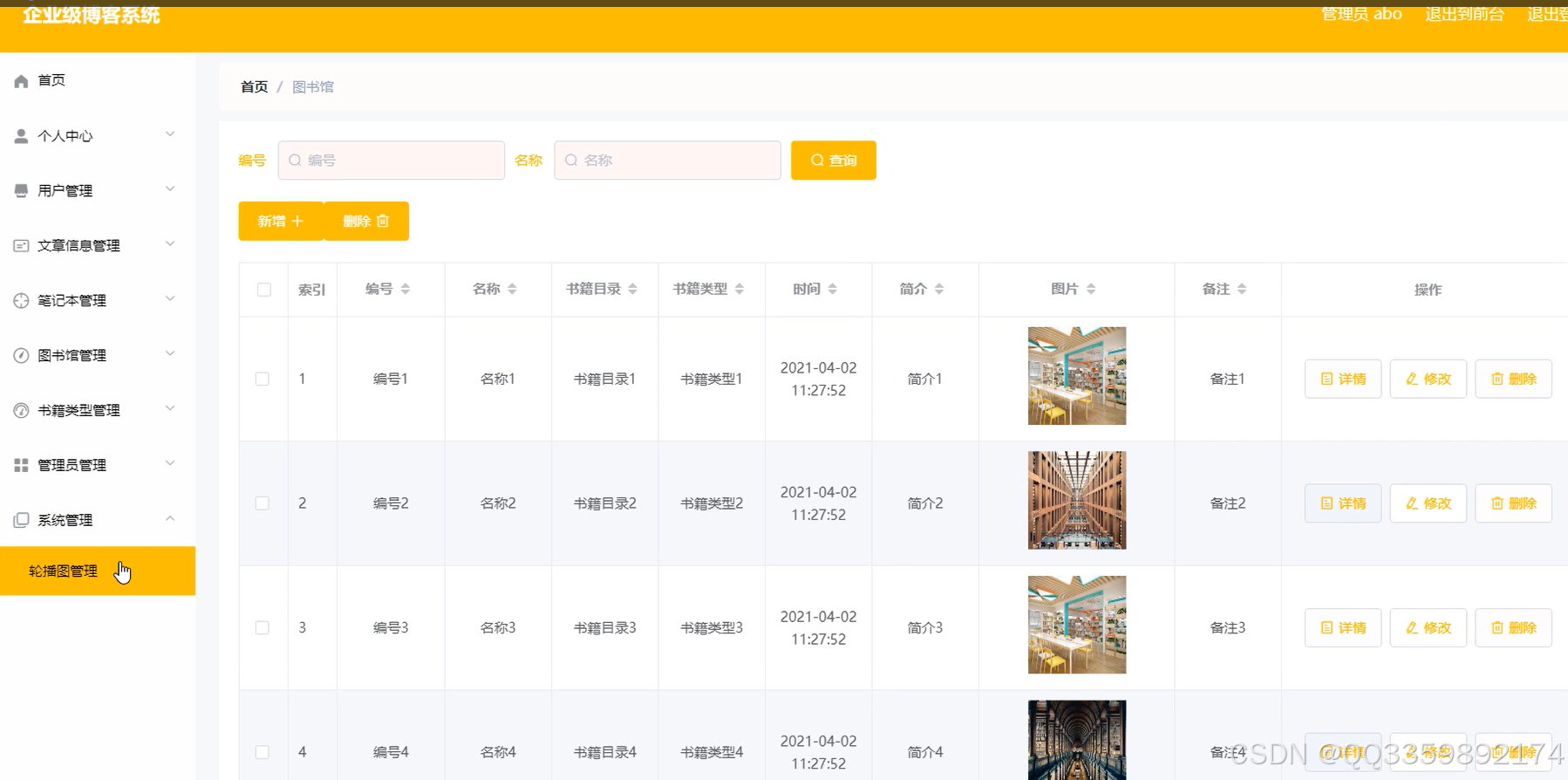
Task: Click 修改 for row 编号2
Action: [1428, 503]
